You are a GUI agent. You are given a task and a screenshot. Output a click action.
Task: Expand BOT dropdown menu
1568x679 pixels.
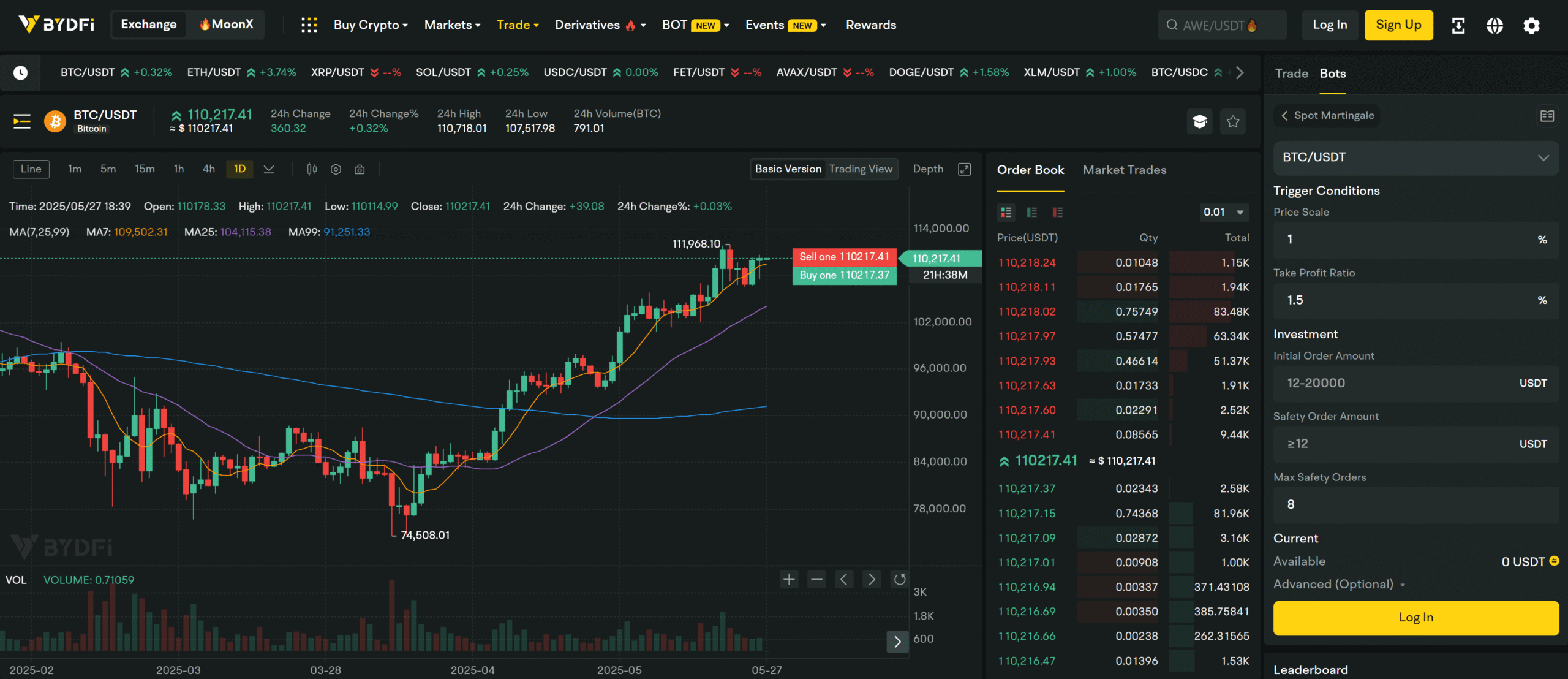(x=696, y=25)
